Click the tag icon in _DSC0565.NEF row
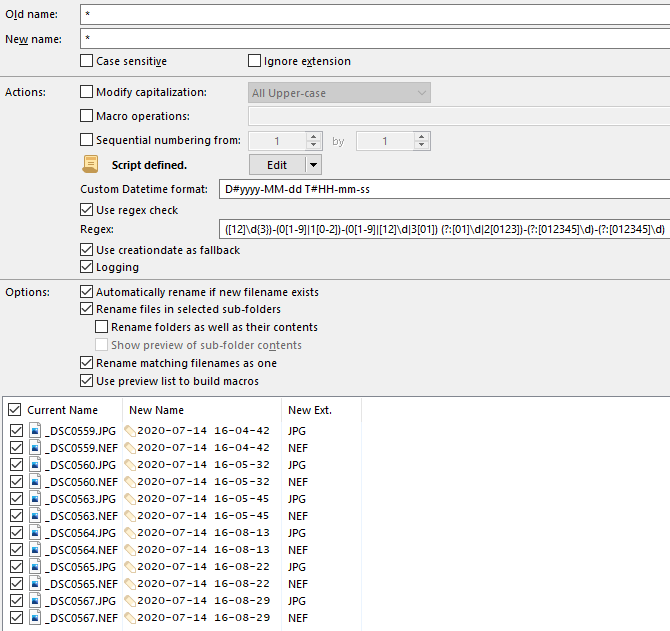The height and width of the screenshot is (631, 670). (130, 584)
